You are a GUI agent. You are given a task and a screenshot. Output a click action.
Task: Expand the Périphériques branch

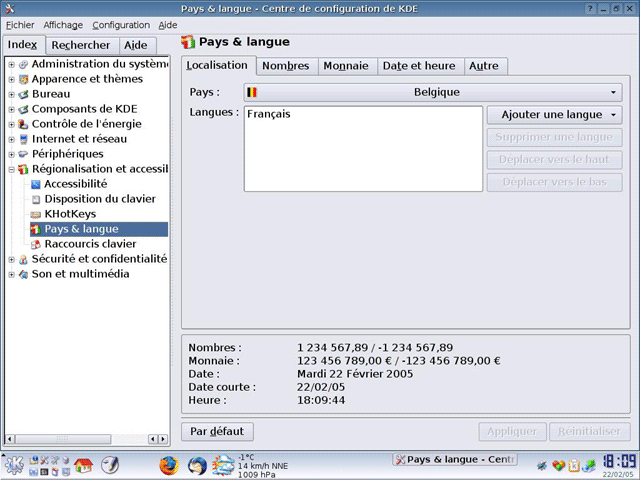pos(11,154)
